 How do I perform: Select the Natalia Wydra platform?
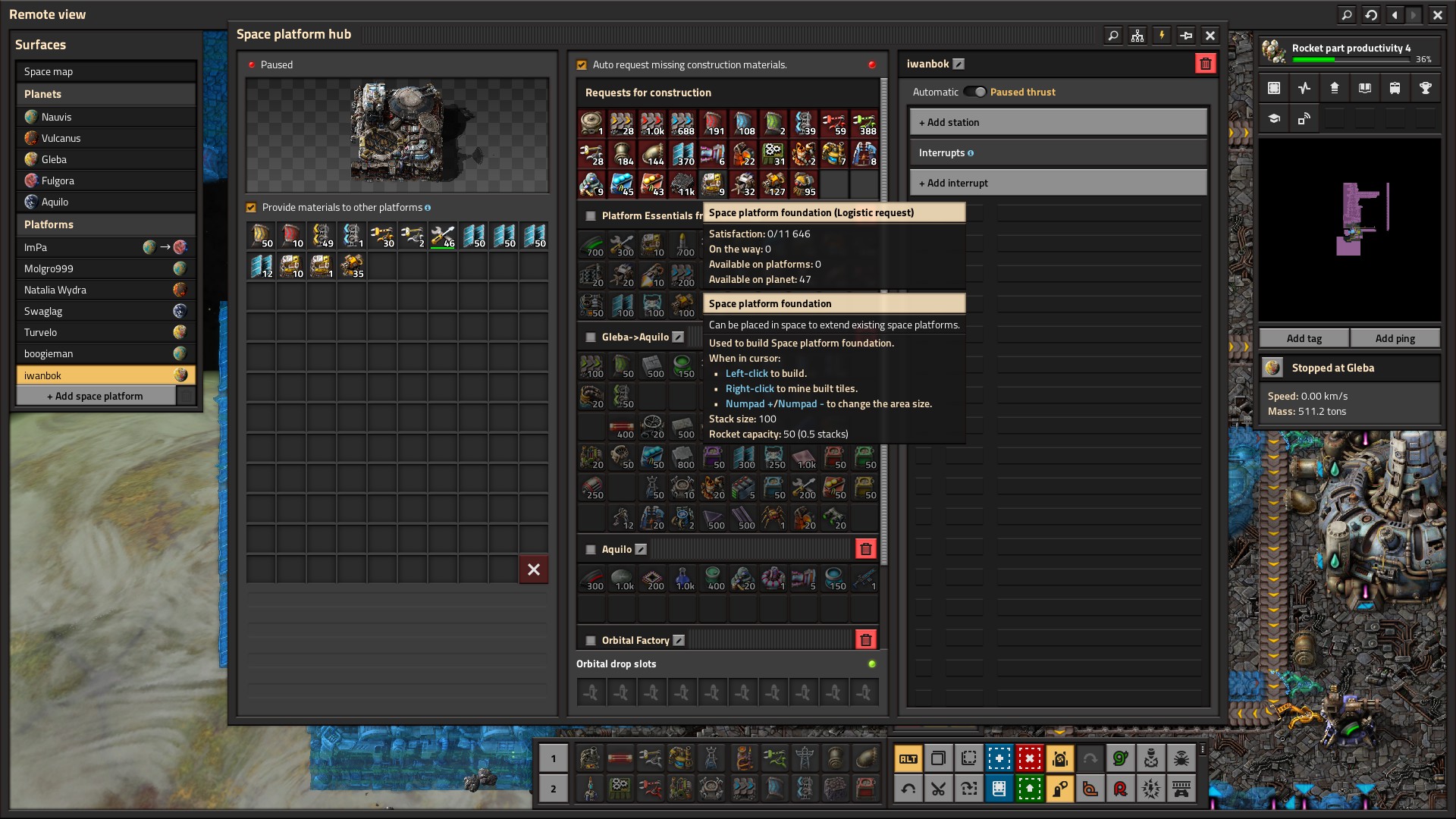click(106, 290)
